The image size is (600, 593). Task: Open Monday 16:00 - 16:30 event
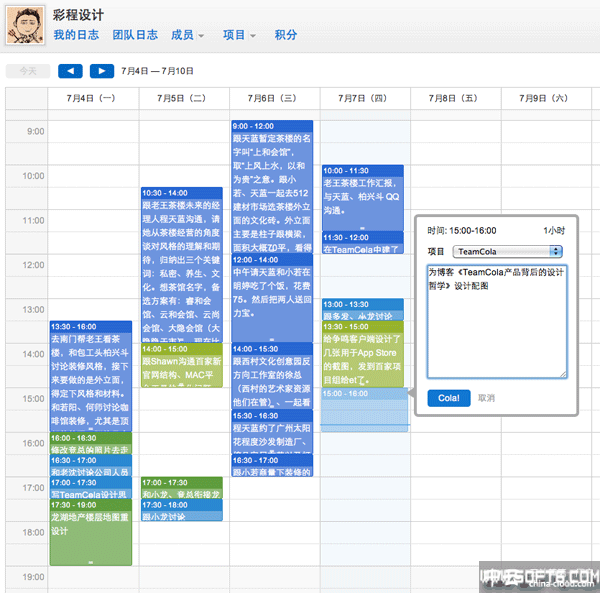[x=91, y=443]
